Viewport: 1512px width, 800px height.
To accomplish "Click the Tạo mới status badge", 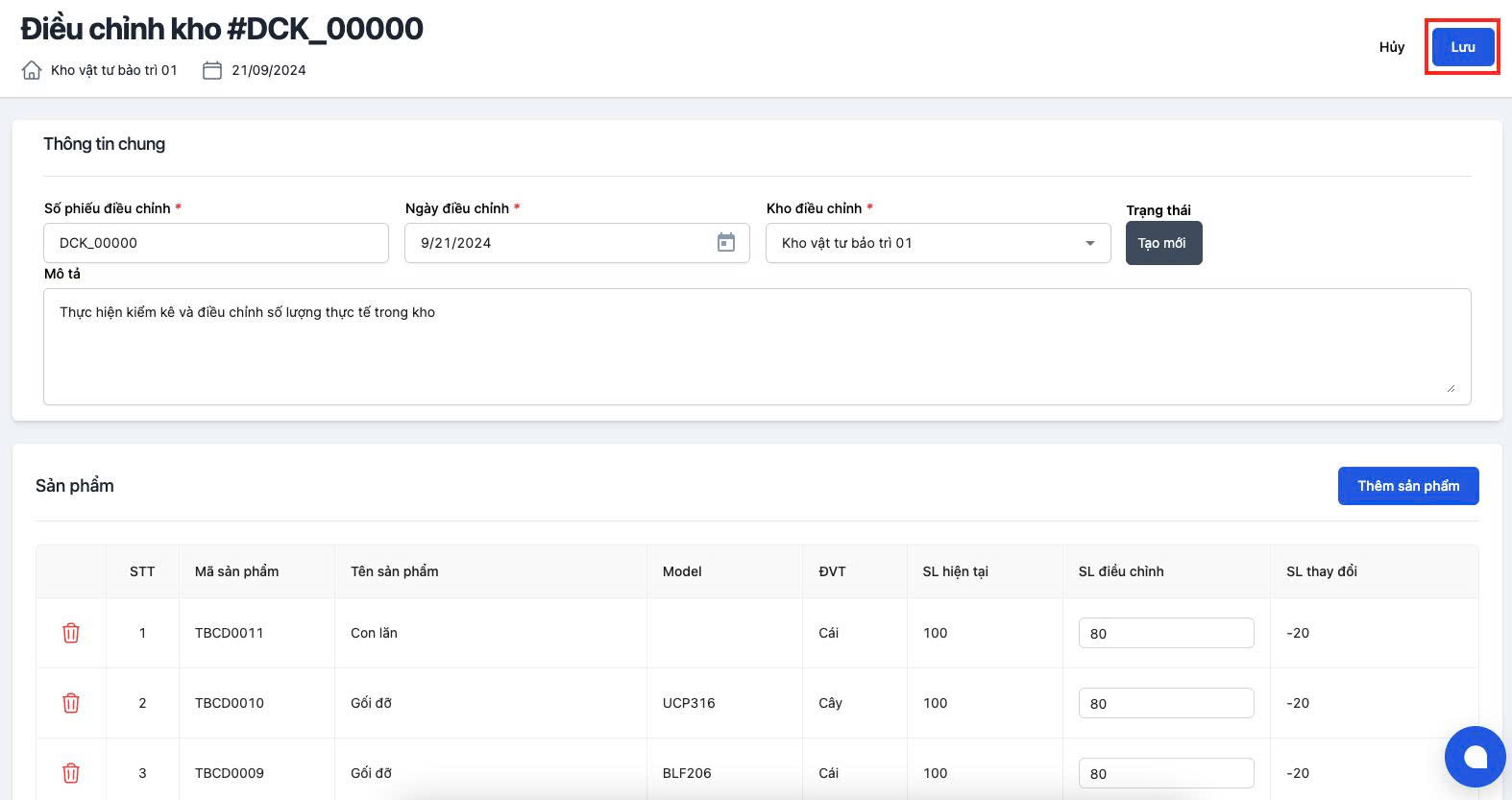I will [1162, 243].
